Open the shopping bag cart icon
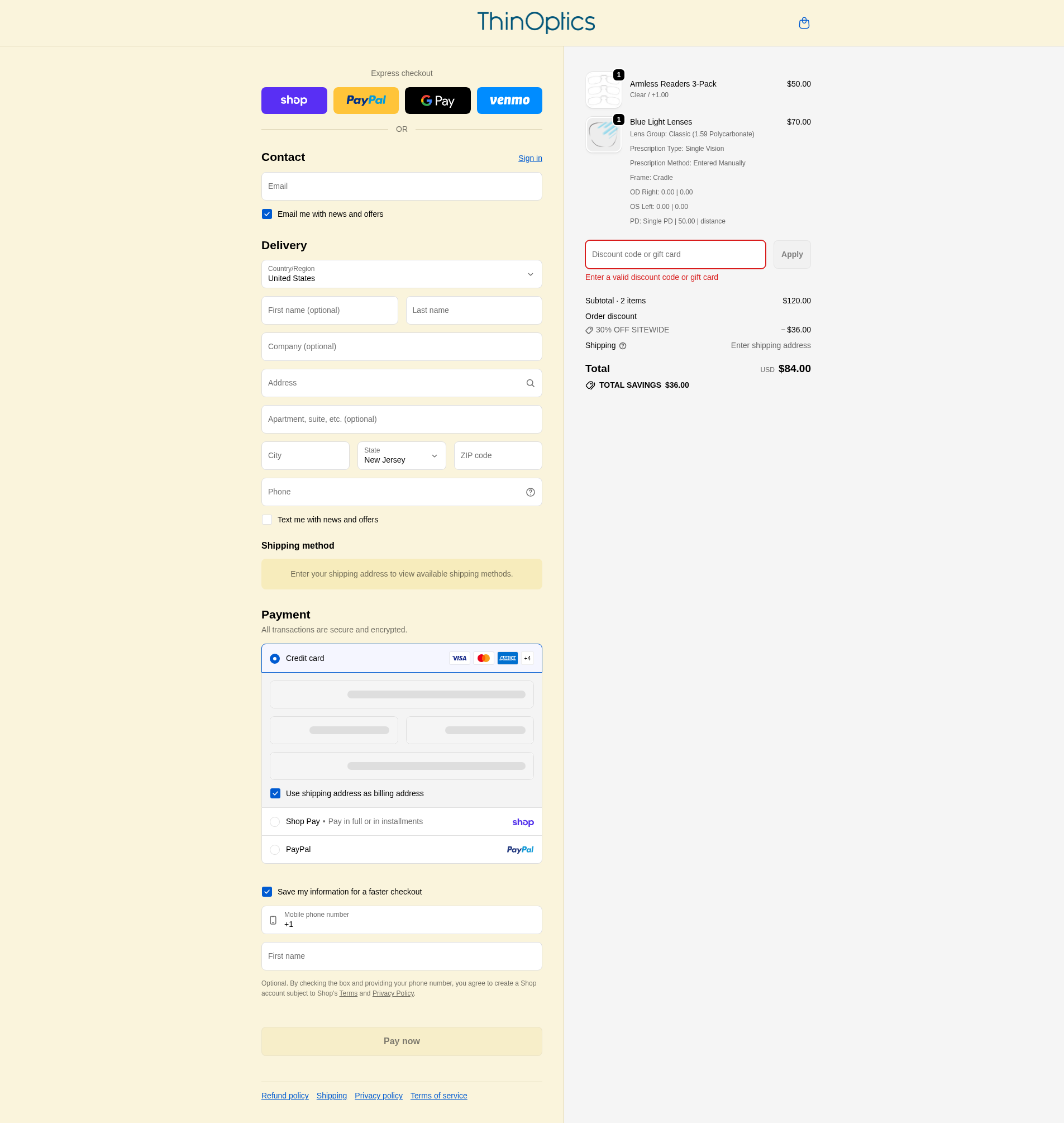 (x=804, y=23)
